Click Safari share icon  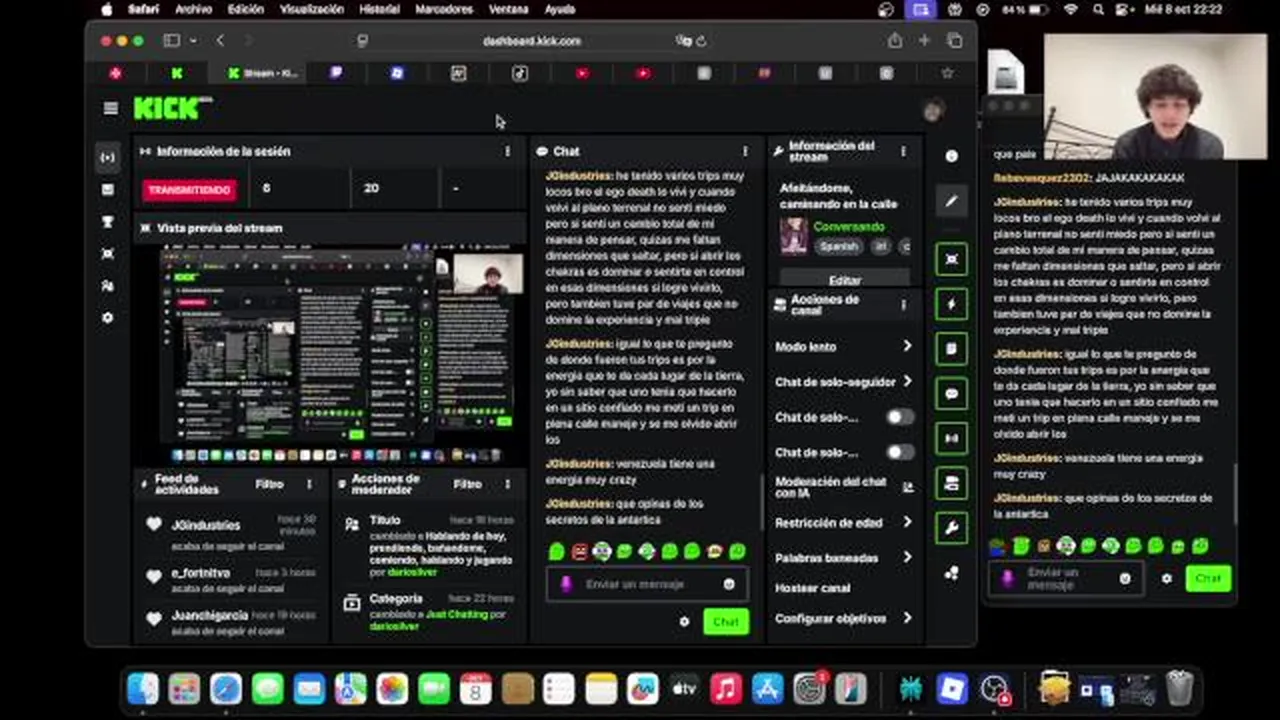pyautogui.click(x=894, y=41)
